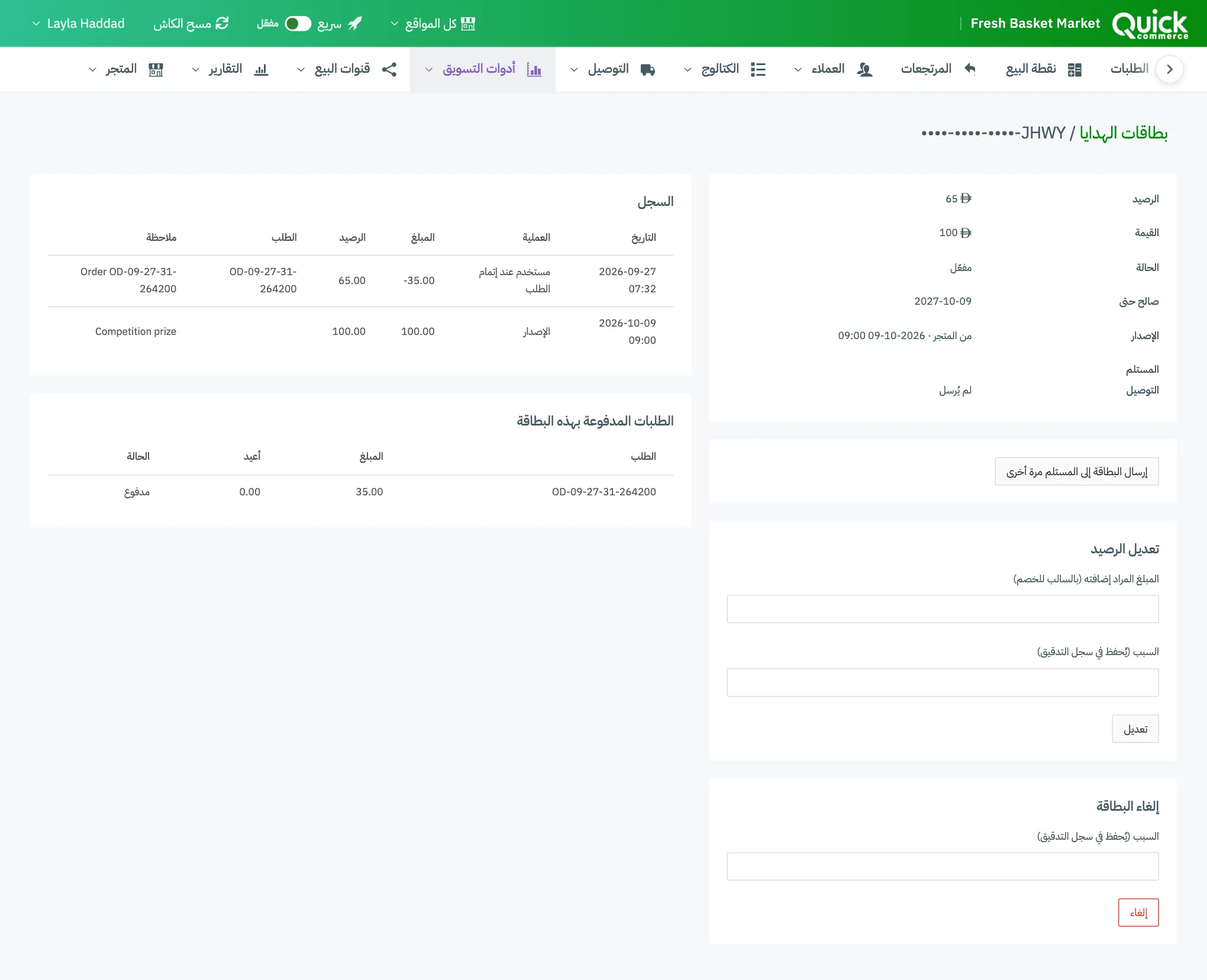Expand the أدوات التسويق menu chevron
This screenshot has width=1207, height=980.
click(429, 70)
